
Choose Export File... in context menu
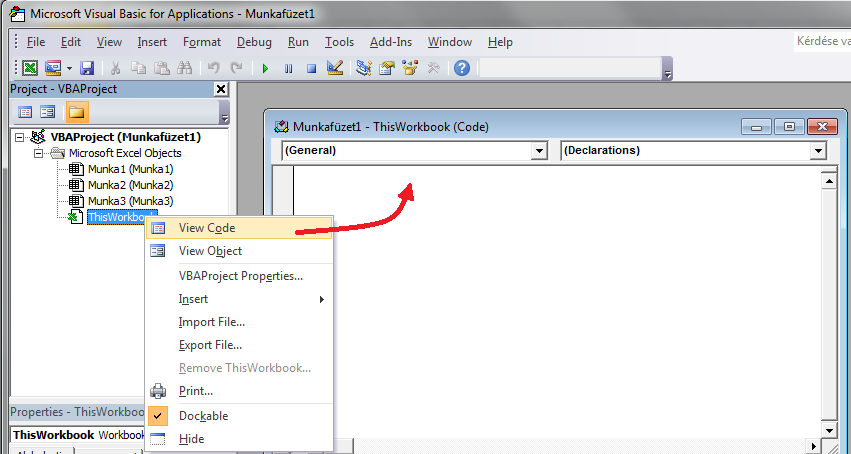click(239, 344)
